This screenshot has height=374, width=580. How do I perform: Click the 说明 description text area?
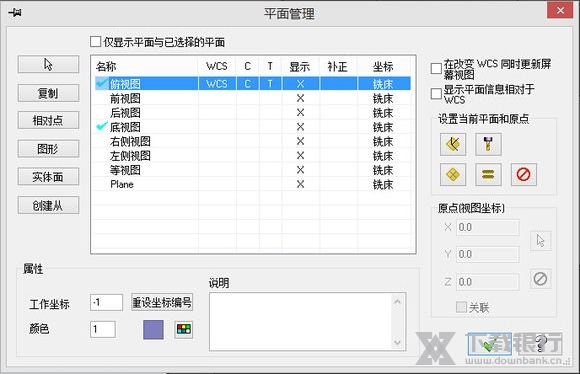[300, 321]
